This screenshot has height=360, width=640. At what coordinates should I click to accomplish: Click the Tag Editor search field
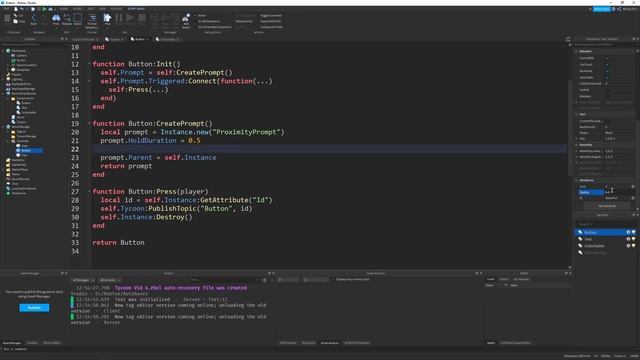[605, 224]
